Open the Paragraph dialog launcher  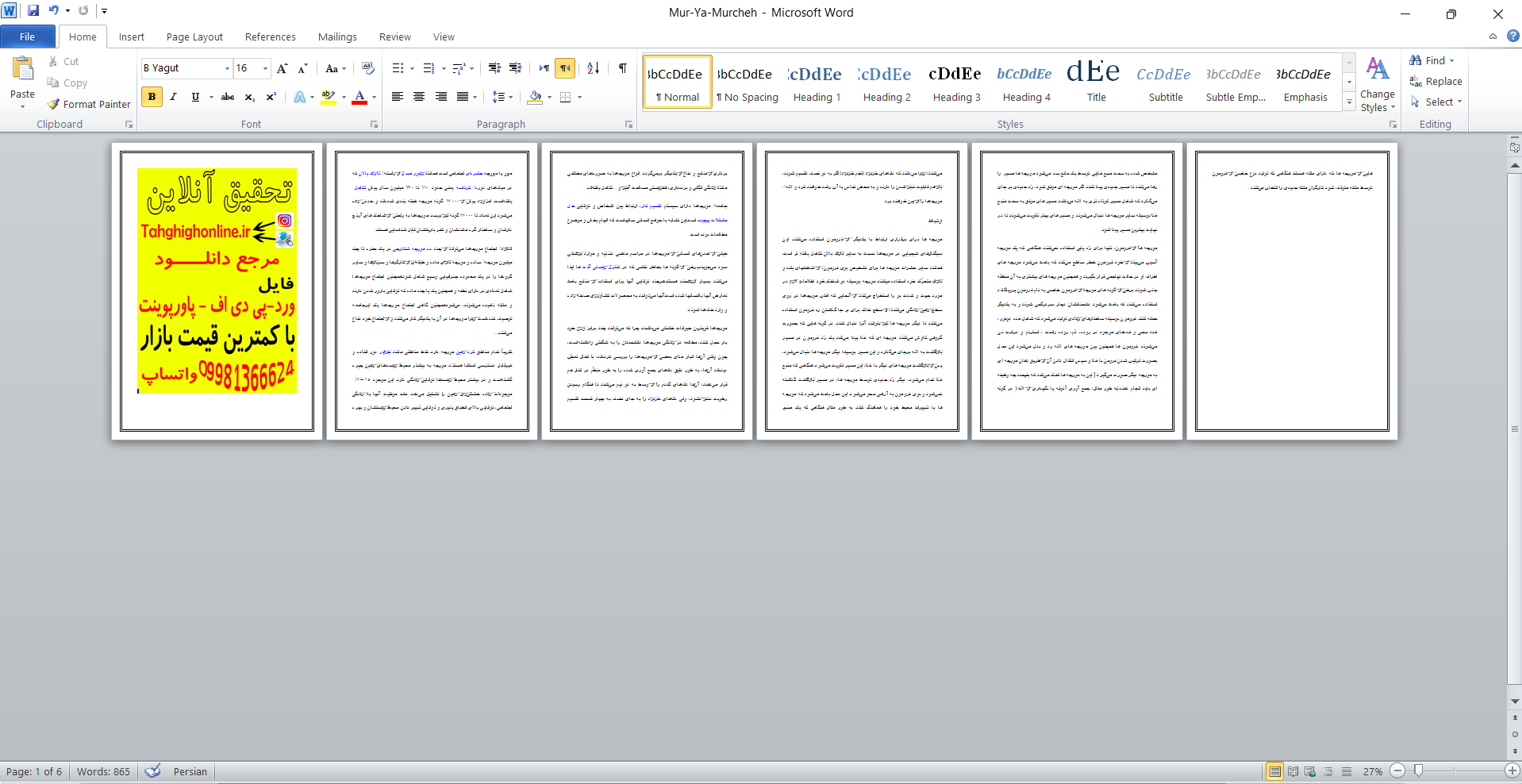[628, 125]
